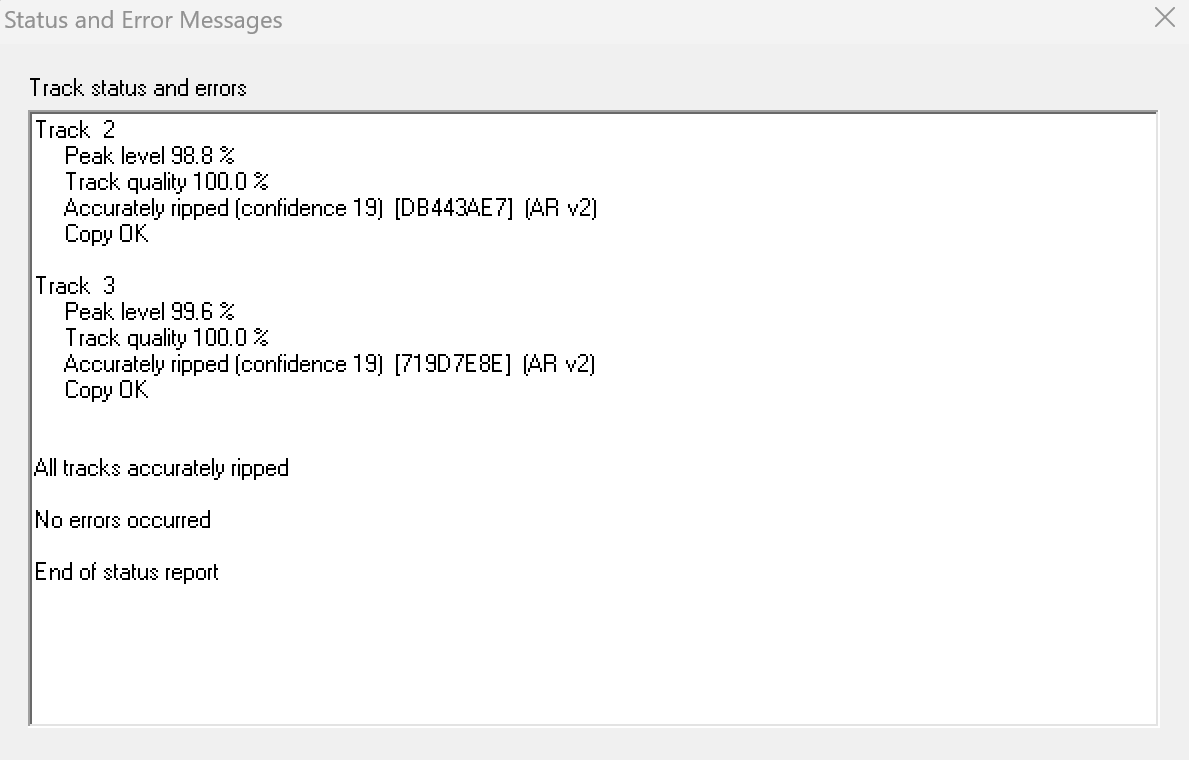Click the 719D7E8E checksum text
The height and width of the screenshot is (760, 1189).
pyautogui.click(x=453, y=364)
